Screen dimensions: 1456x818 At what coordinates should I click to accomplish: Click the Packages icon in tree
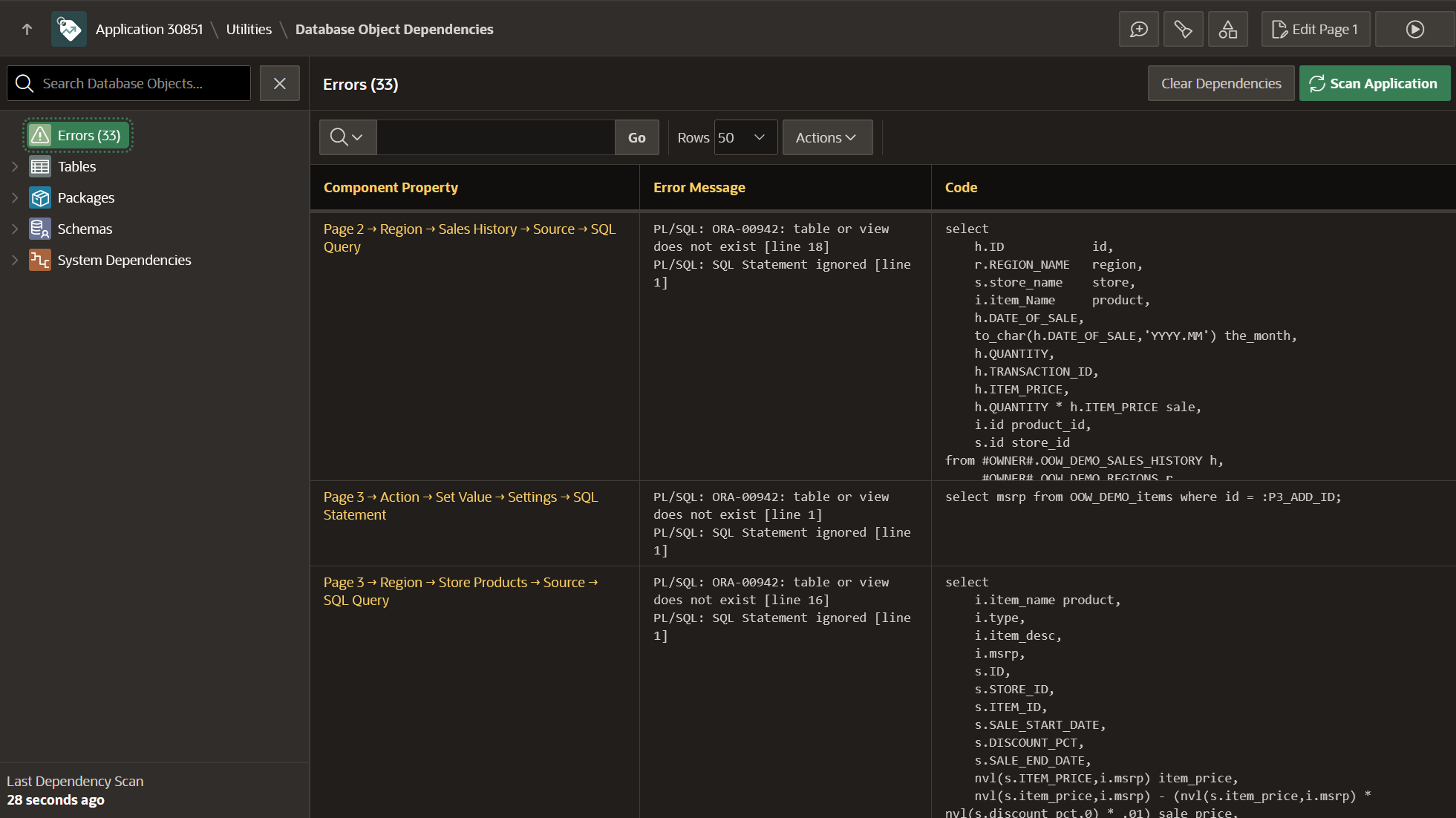point(40,197)
